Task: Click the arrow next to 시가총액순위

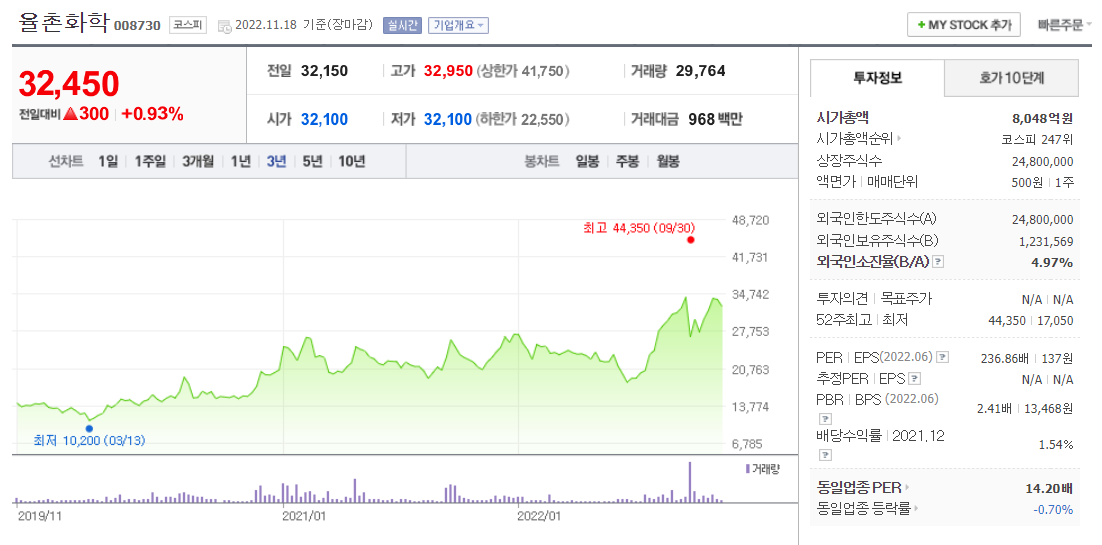Action: [x=900, y=139]
